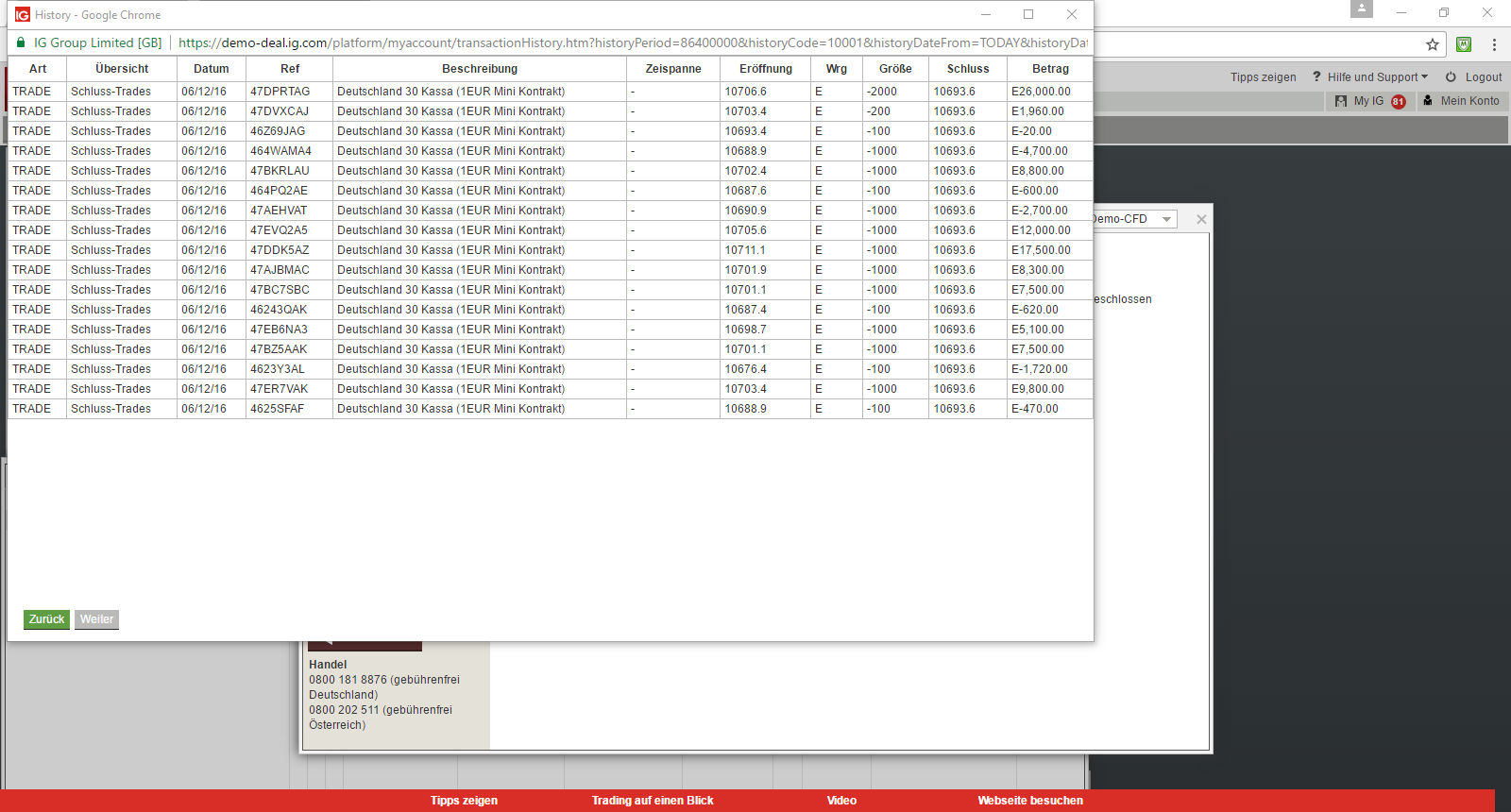
Task: Open Hilfe und Support dropdown
Action: point(1370,77)
